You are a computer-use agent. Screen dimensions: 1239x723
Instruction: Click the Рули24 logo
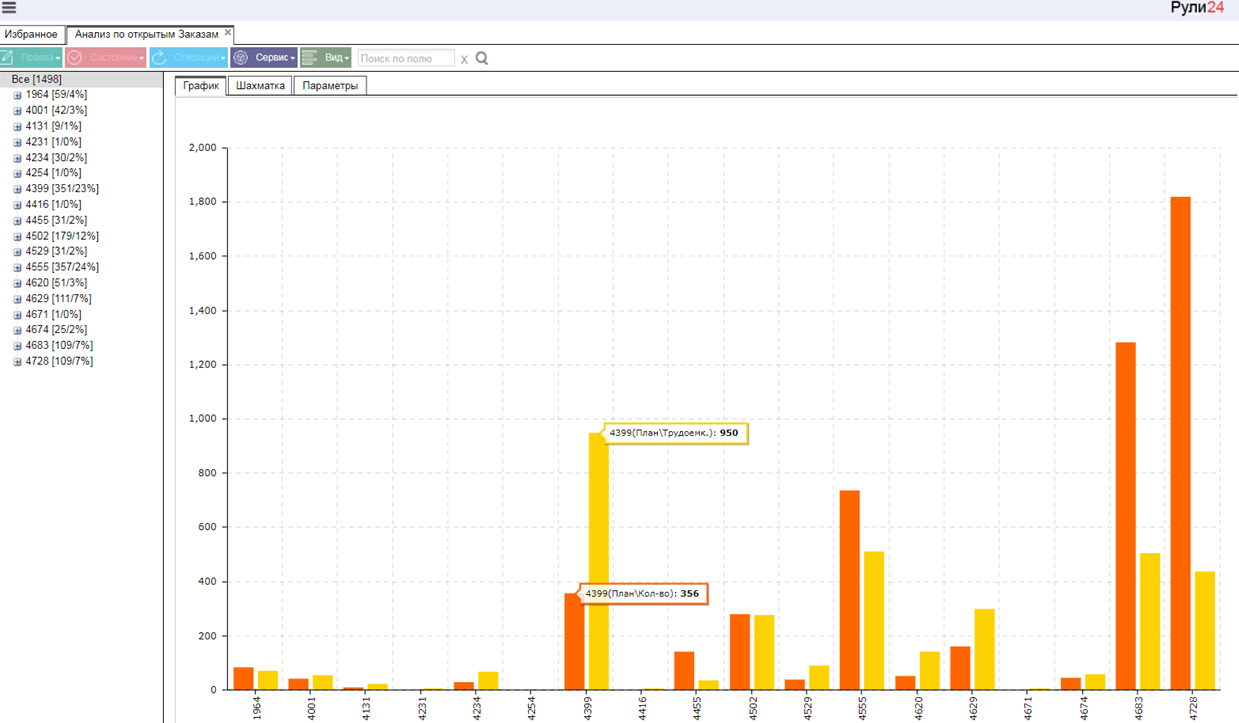(1197, 8)
